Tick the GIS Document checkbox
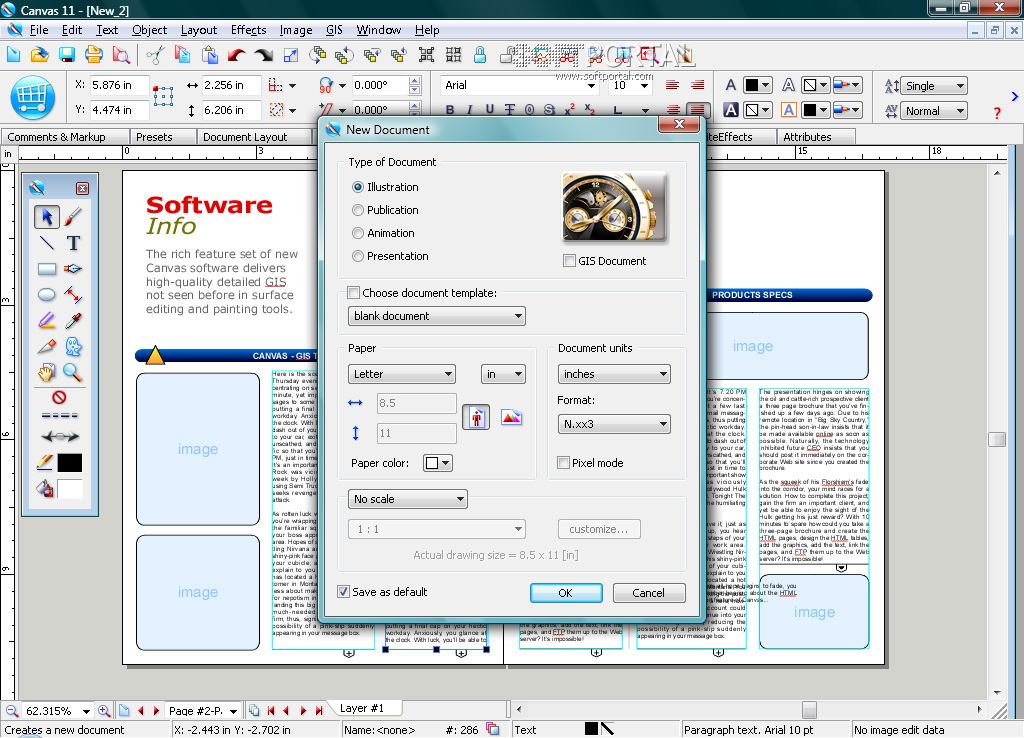 (569, 261)
